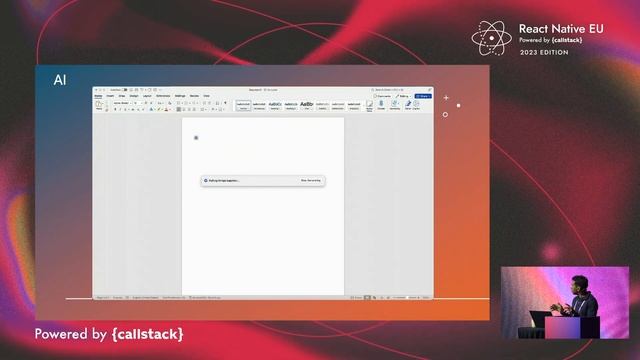Select the Normal style thumbnail
Screen dimensions: 640x360
coord(243,106)
